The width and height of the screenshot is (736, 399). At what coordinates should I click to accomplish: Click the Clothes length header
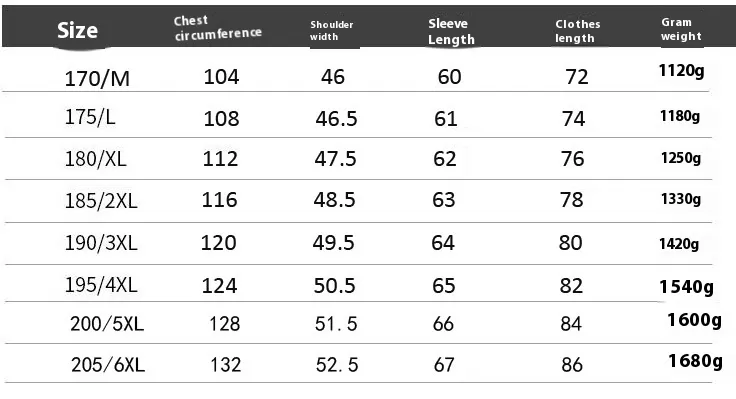pos(577,31)
